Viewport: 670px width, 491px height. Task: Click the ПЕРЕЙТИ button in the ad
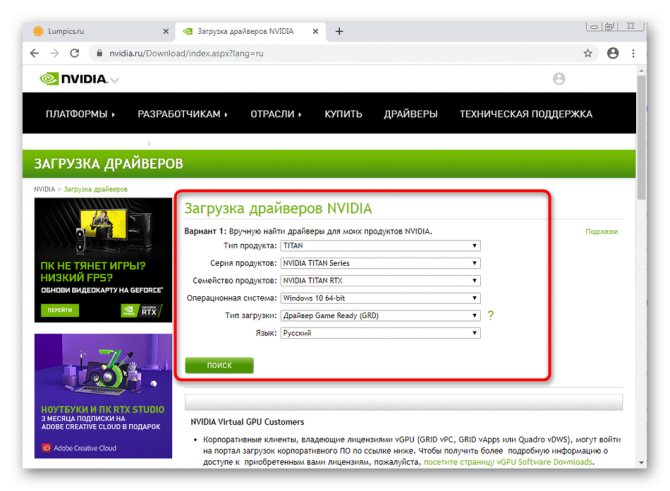click(x=60, y=310)
